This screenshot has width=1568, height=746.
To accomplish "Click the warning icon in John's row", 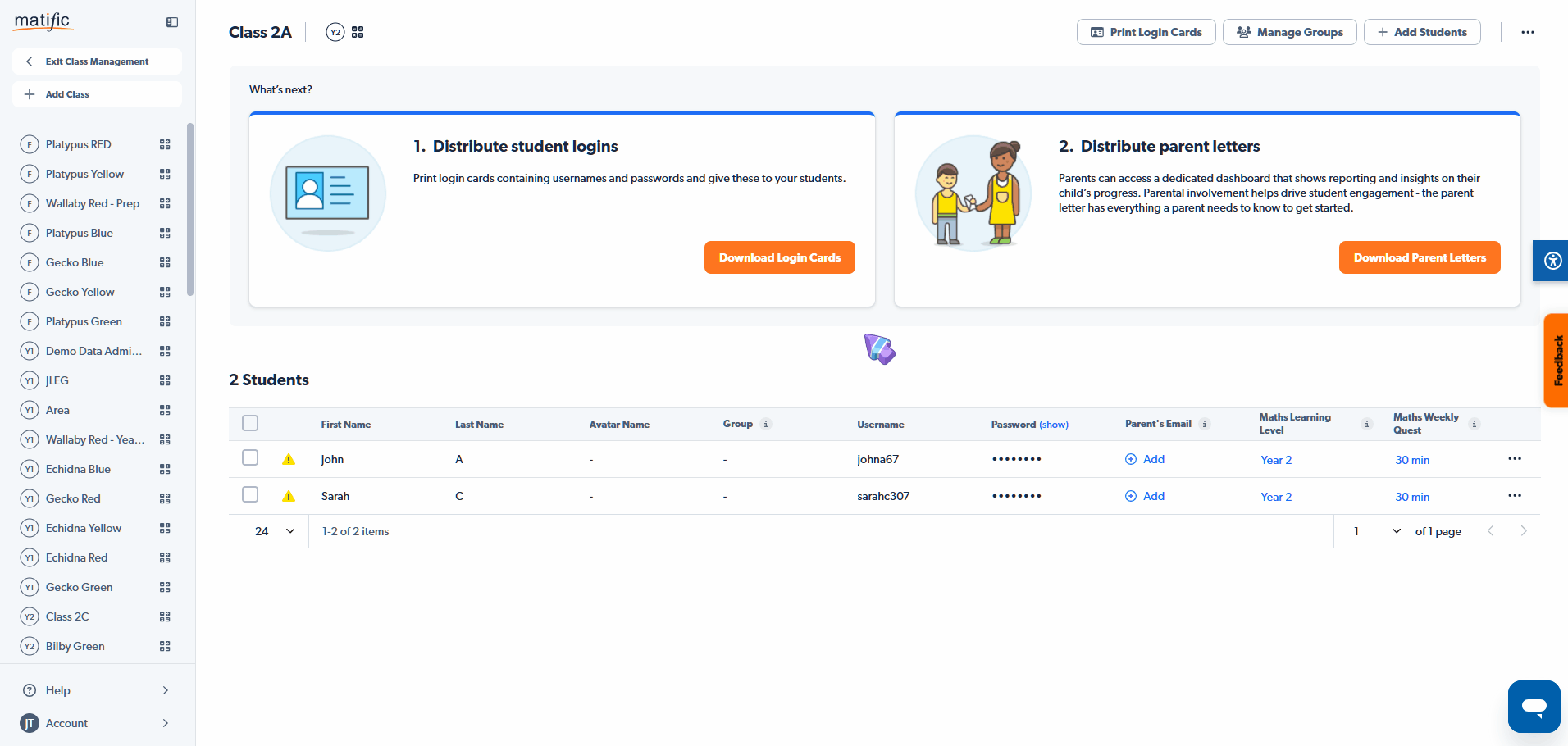I will (x=288, y=459).
